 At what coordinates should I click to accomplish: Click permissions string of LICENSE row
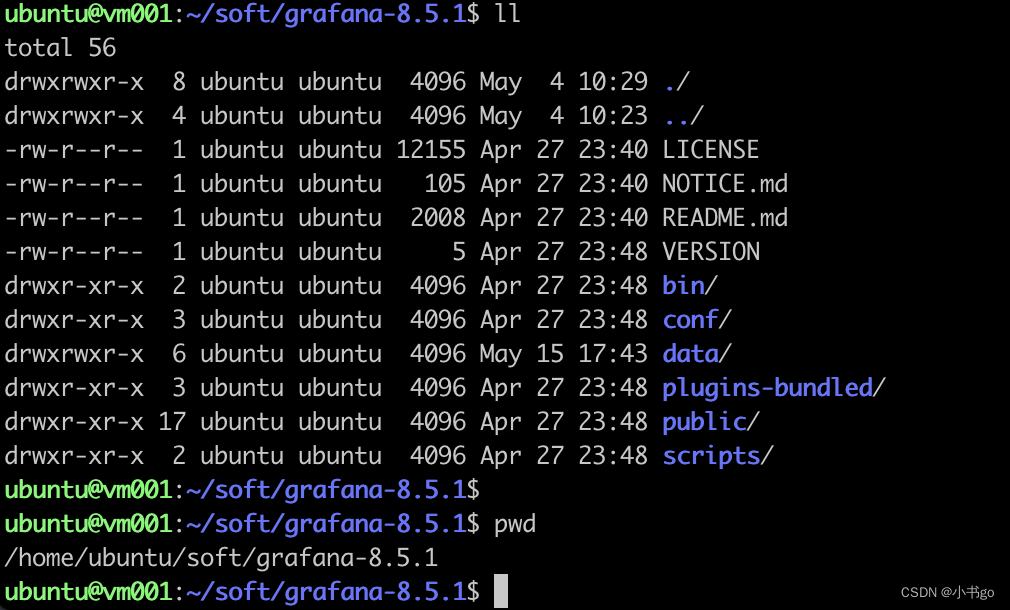coord(73,149)
